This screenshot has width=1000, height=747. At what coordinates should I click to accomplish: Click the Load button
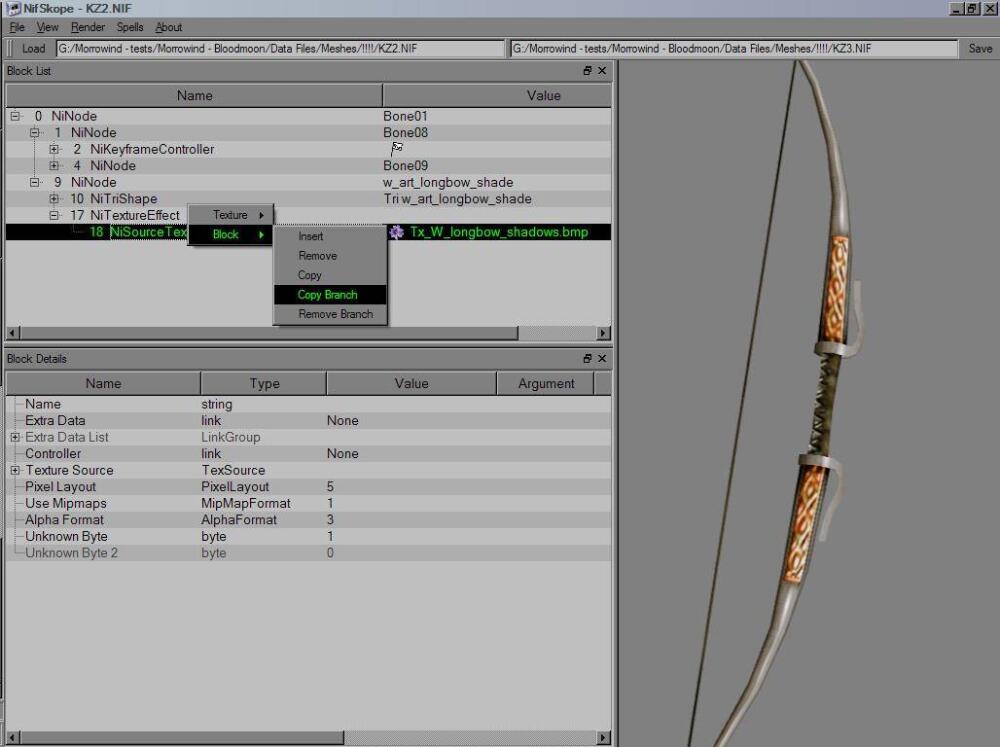point(33,48)
